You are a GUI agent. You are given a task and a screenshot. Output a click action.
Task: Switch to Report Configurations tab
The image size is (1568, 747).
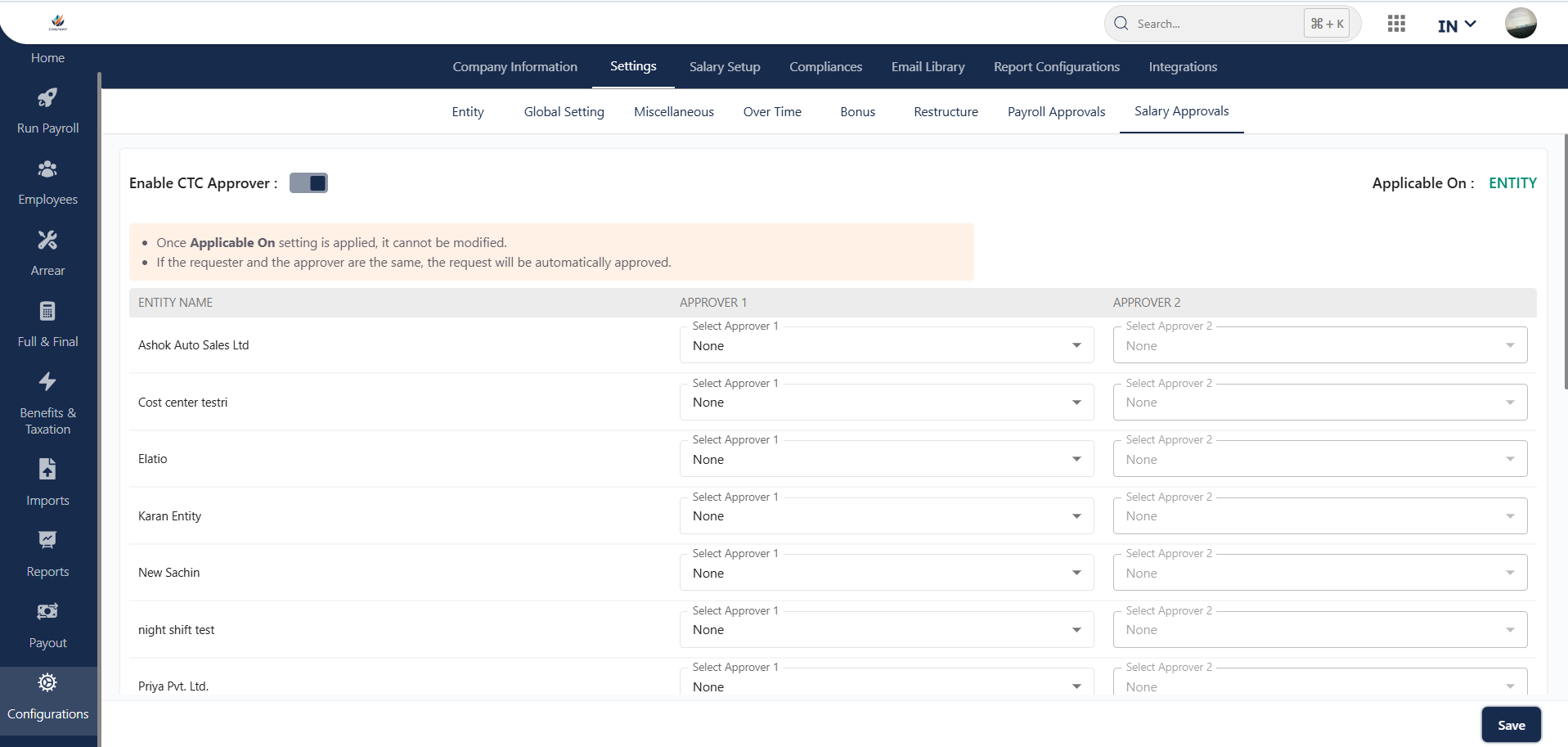pos(1056,66)
